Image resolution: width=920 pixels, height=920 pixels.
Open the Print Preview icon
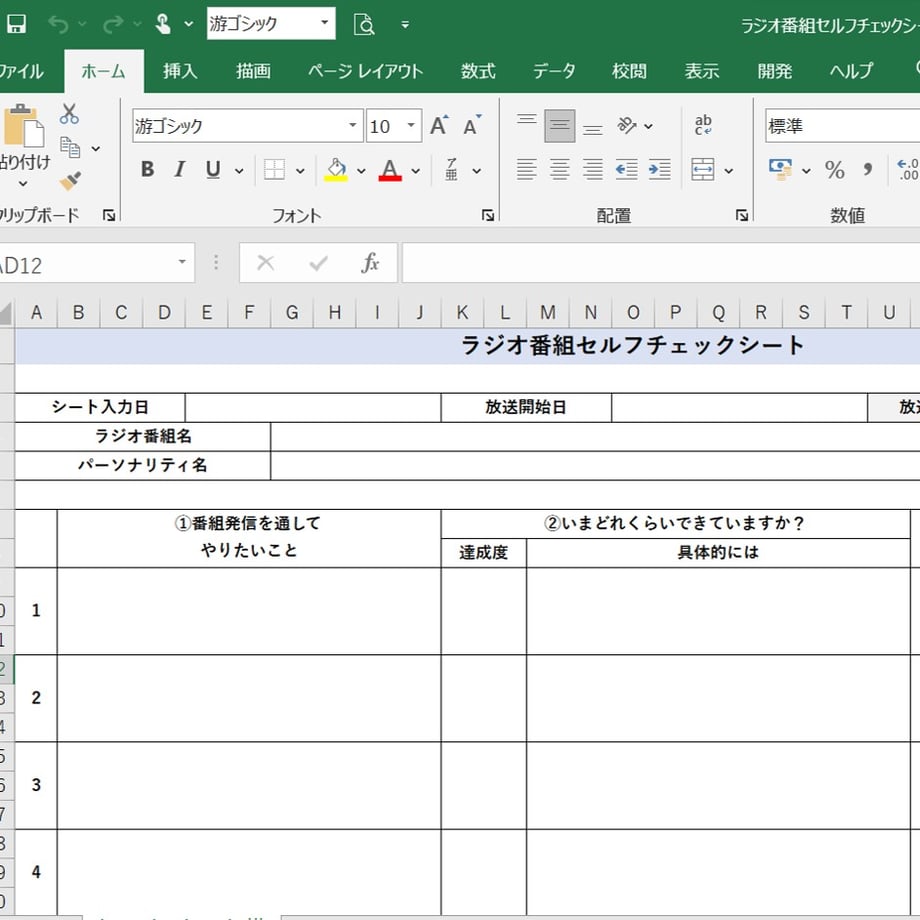364,25
